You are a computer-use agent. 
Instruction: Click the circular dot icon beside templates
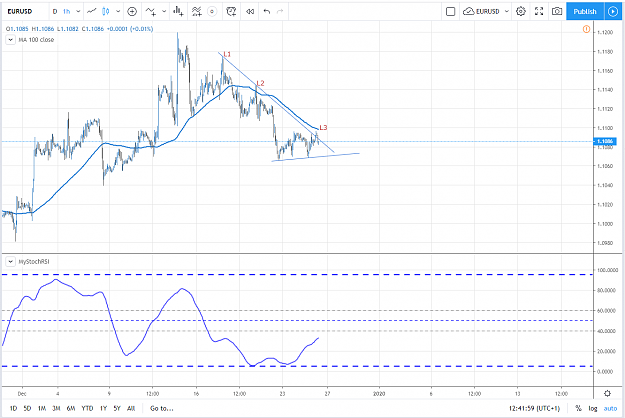coord(212,12)
